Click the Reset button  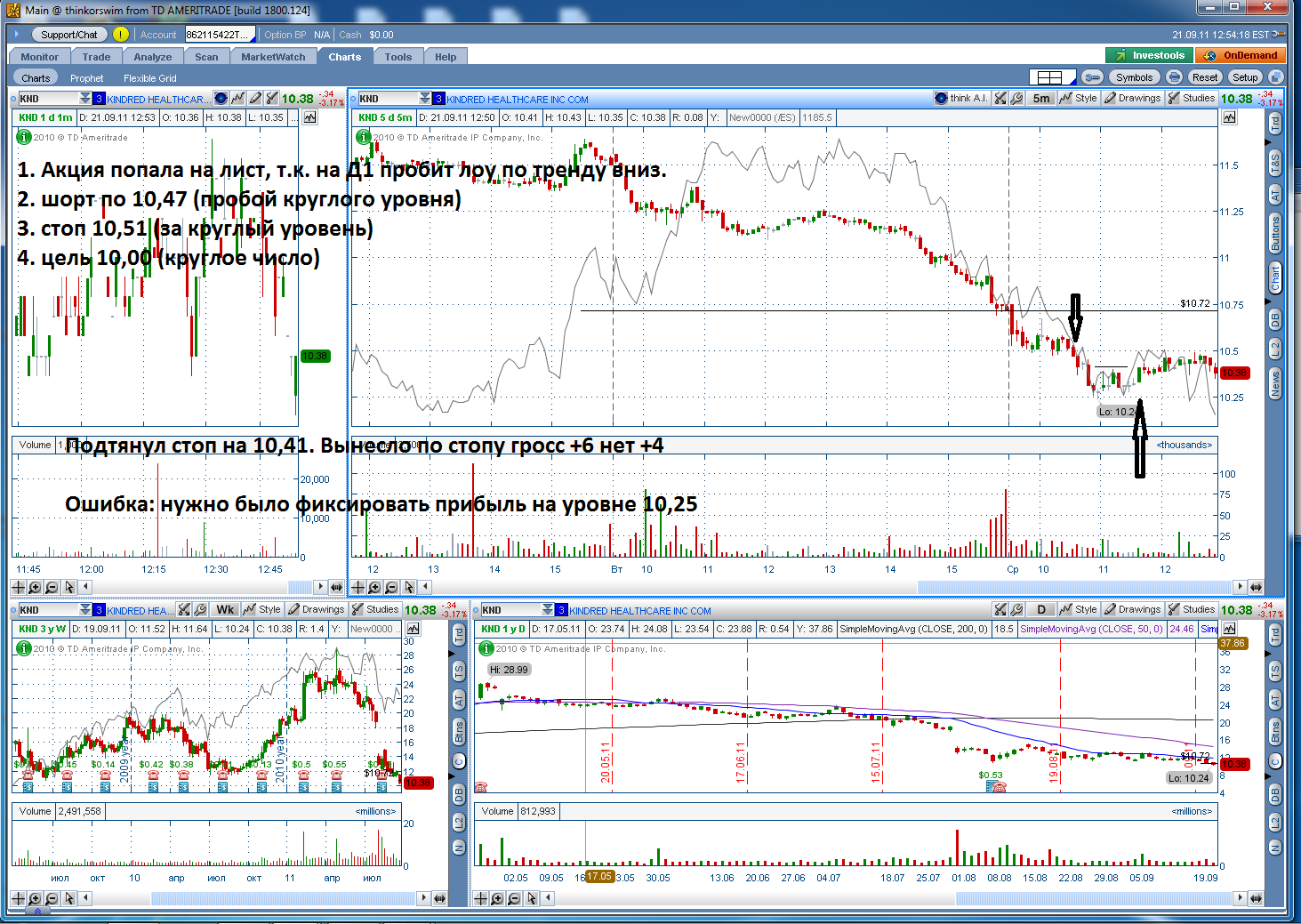click(x=1205, y=77)
